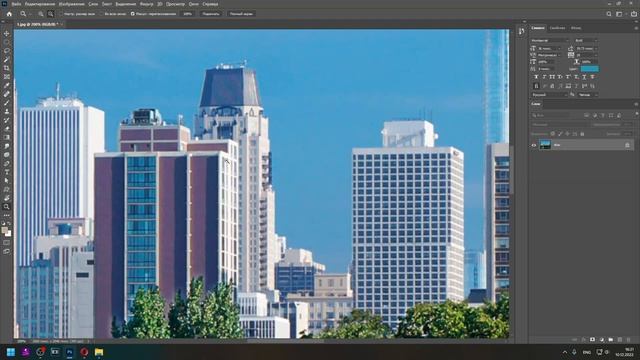640x360 pixels.
Task: Open the workspace switcher icon
Action: [619, 14]
